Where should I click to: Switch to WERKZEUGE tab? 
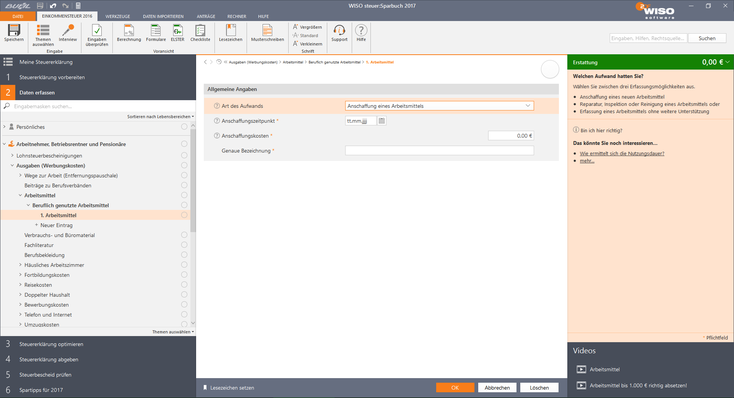click(117, 16)
